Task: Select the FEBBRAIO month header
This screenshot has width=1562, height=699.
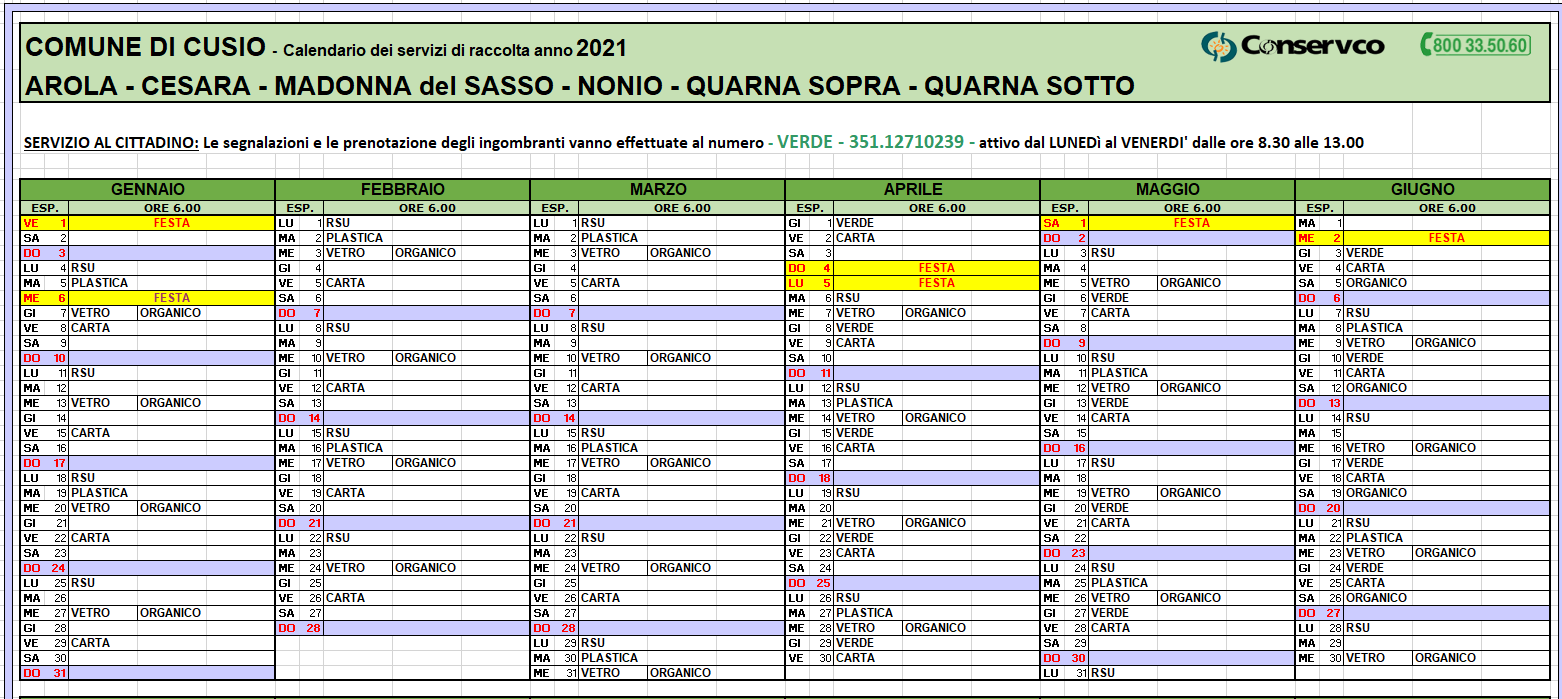Action: point(402,189)
